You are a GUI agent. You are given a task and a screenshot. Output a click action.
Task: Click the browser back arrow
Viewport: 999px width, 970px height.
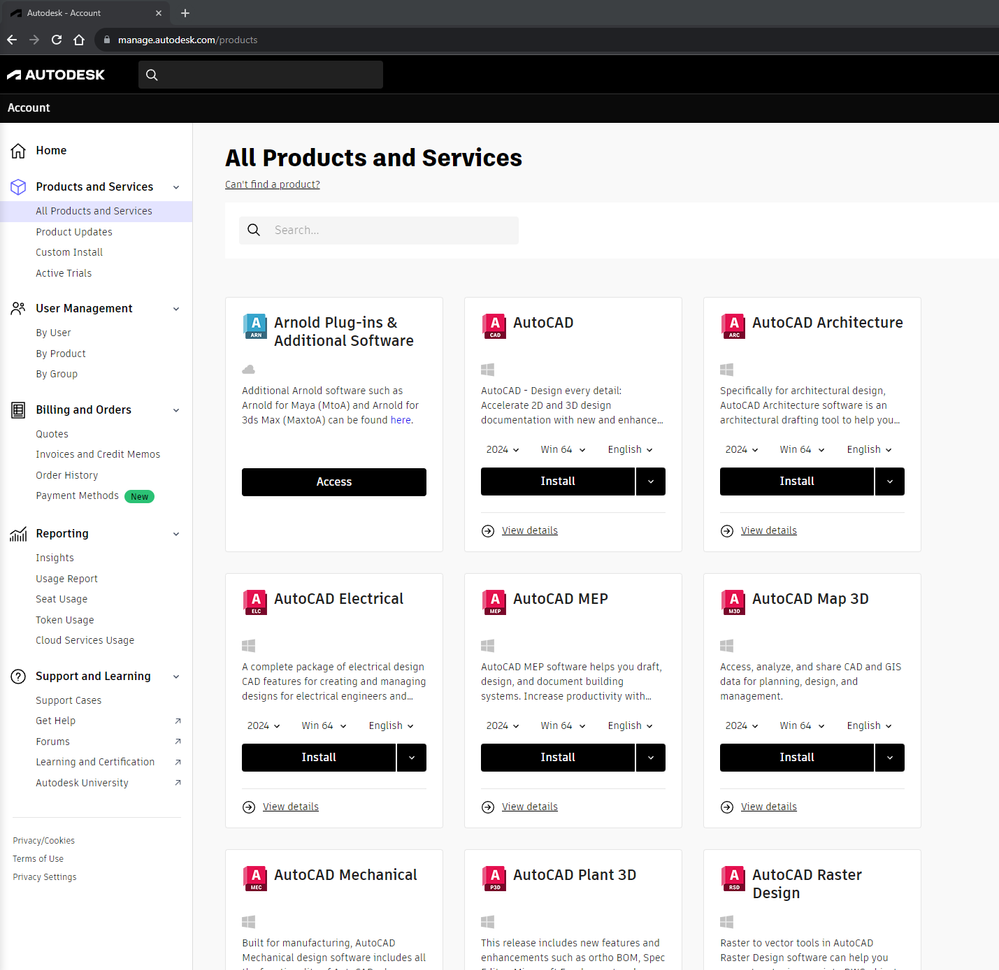click(x=12, y=40)
